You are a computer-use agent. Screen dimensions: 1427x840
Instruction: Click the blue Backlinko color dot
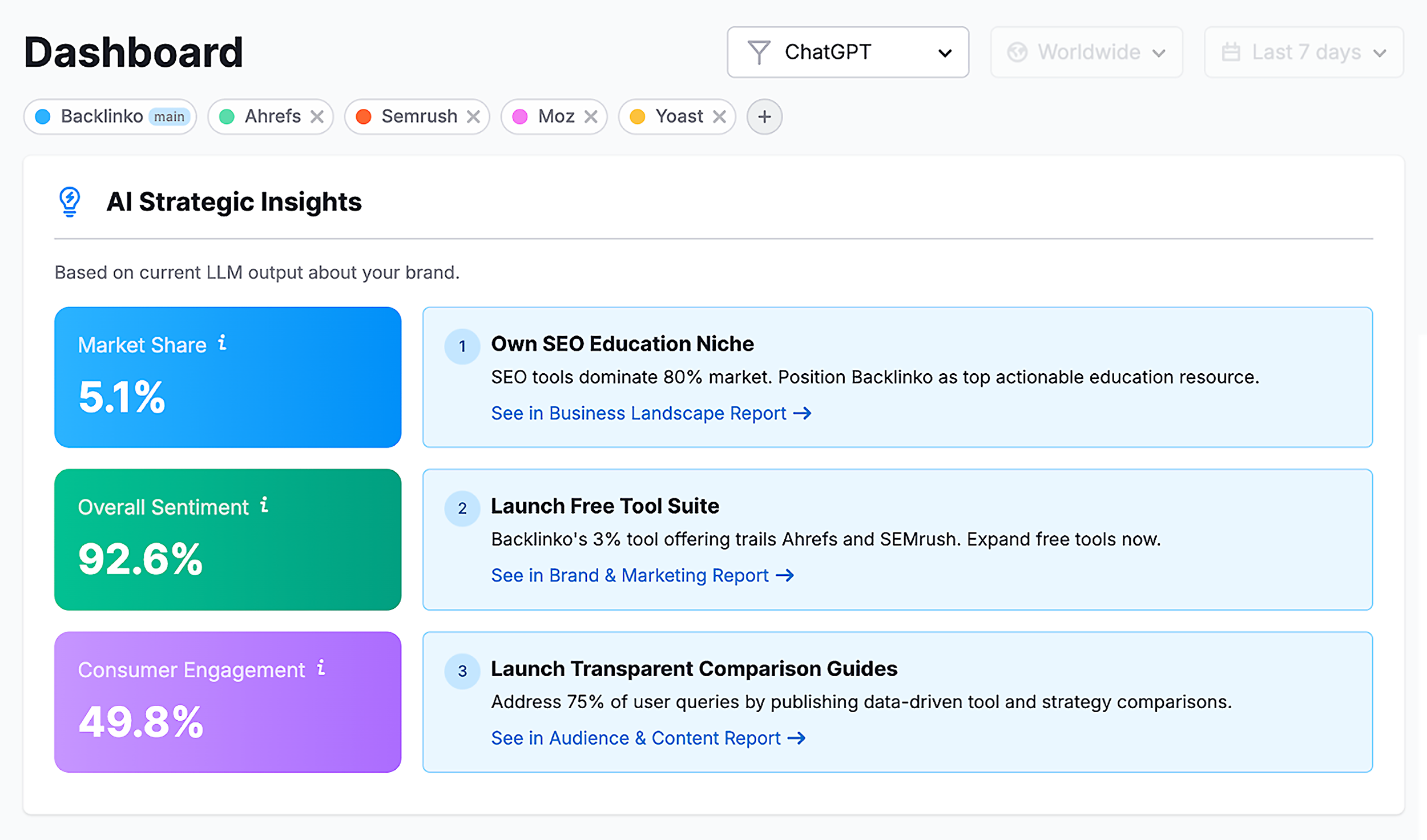[43, 116]
